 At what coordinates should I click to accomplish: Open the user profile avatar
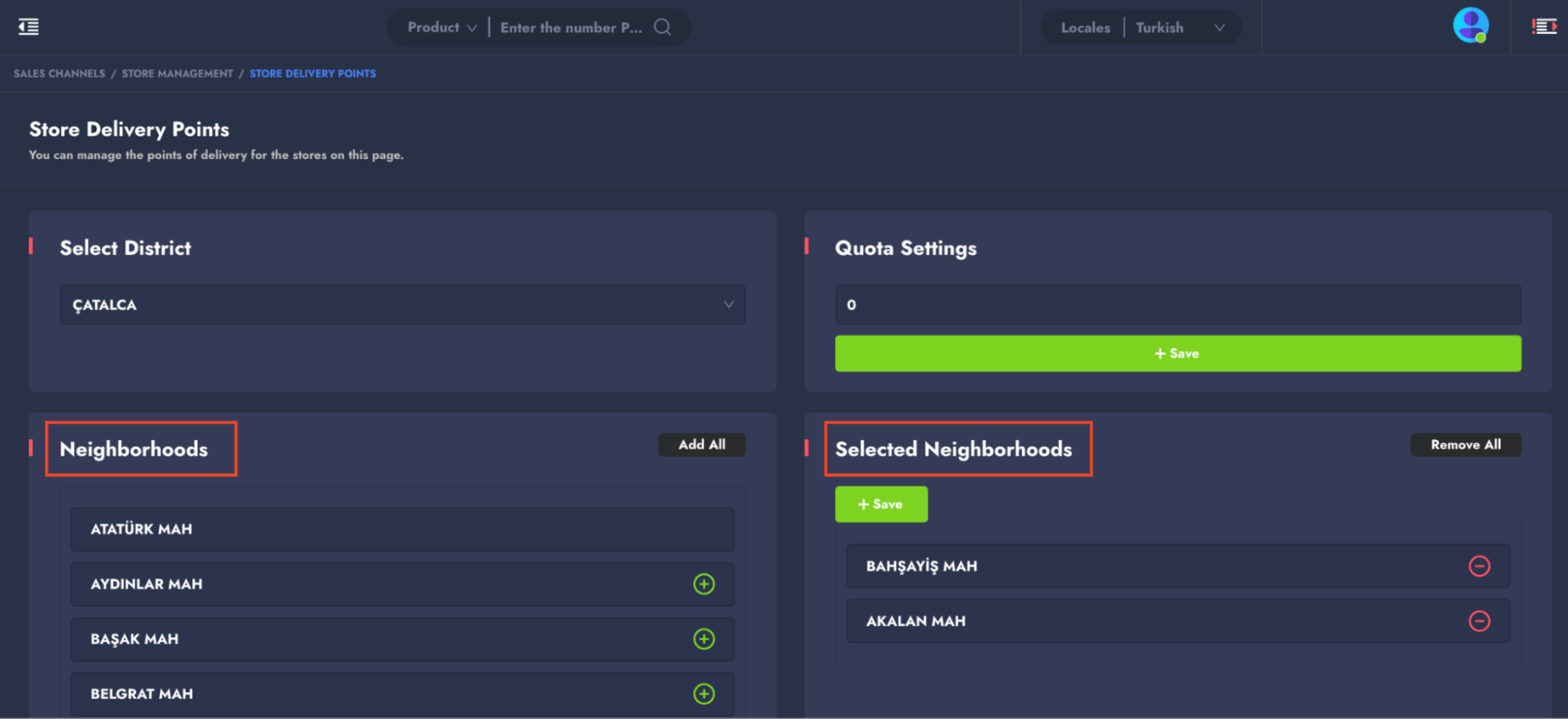coord(1470,26)
